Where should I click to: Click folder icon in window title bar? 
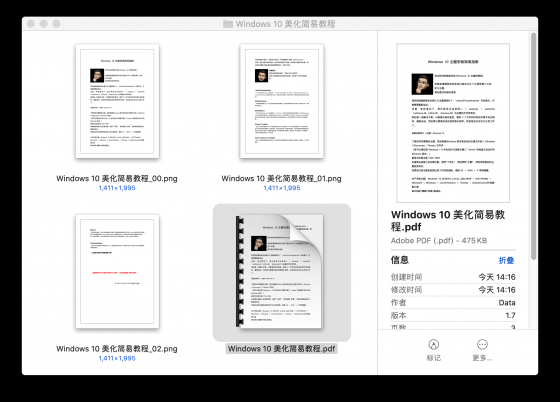click(x=228, y=24)
